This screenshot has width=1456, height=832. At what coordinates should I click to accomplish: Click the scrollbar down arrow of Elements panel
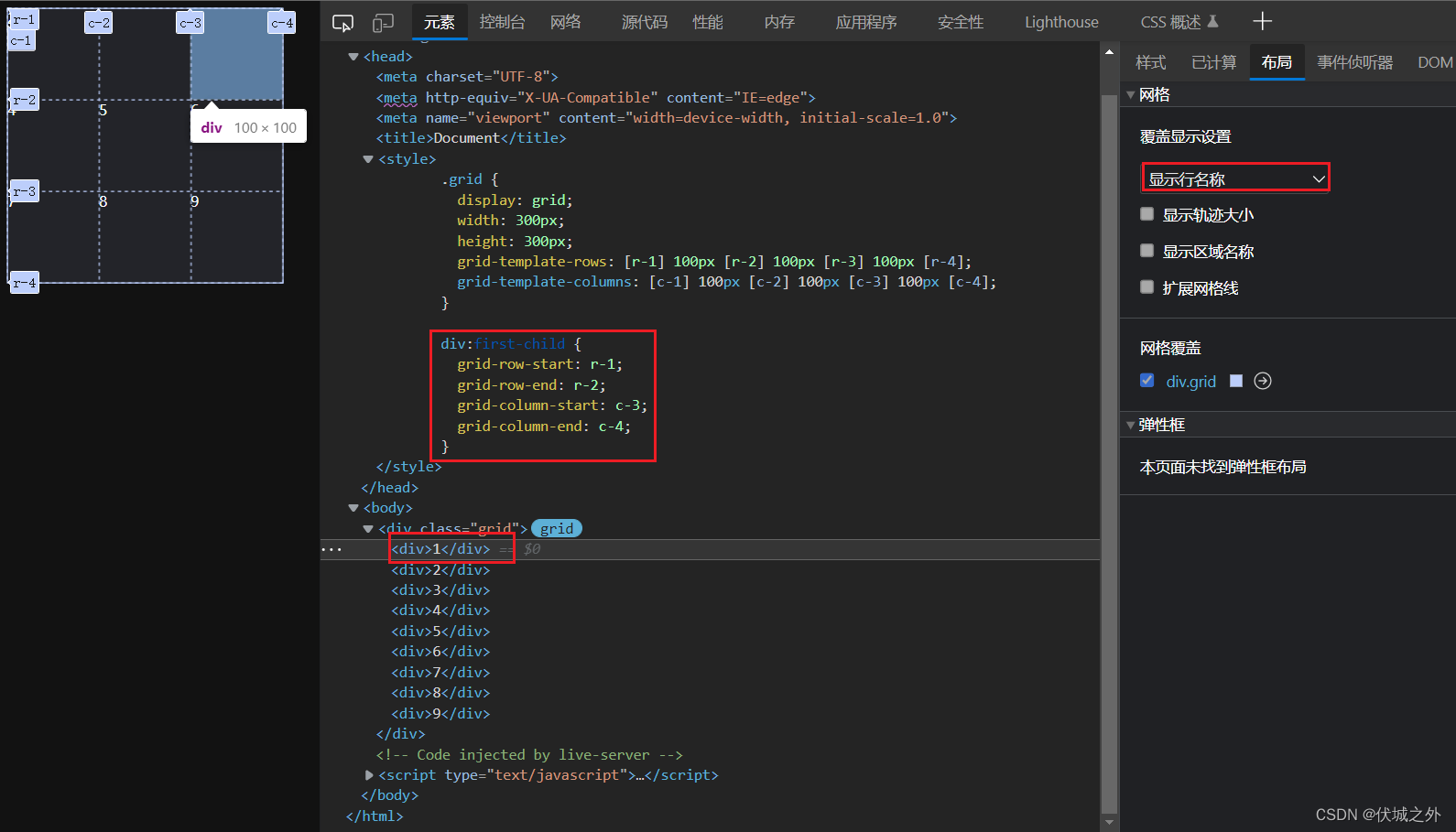coord(1109,823)
